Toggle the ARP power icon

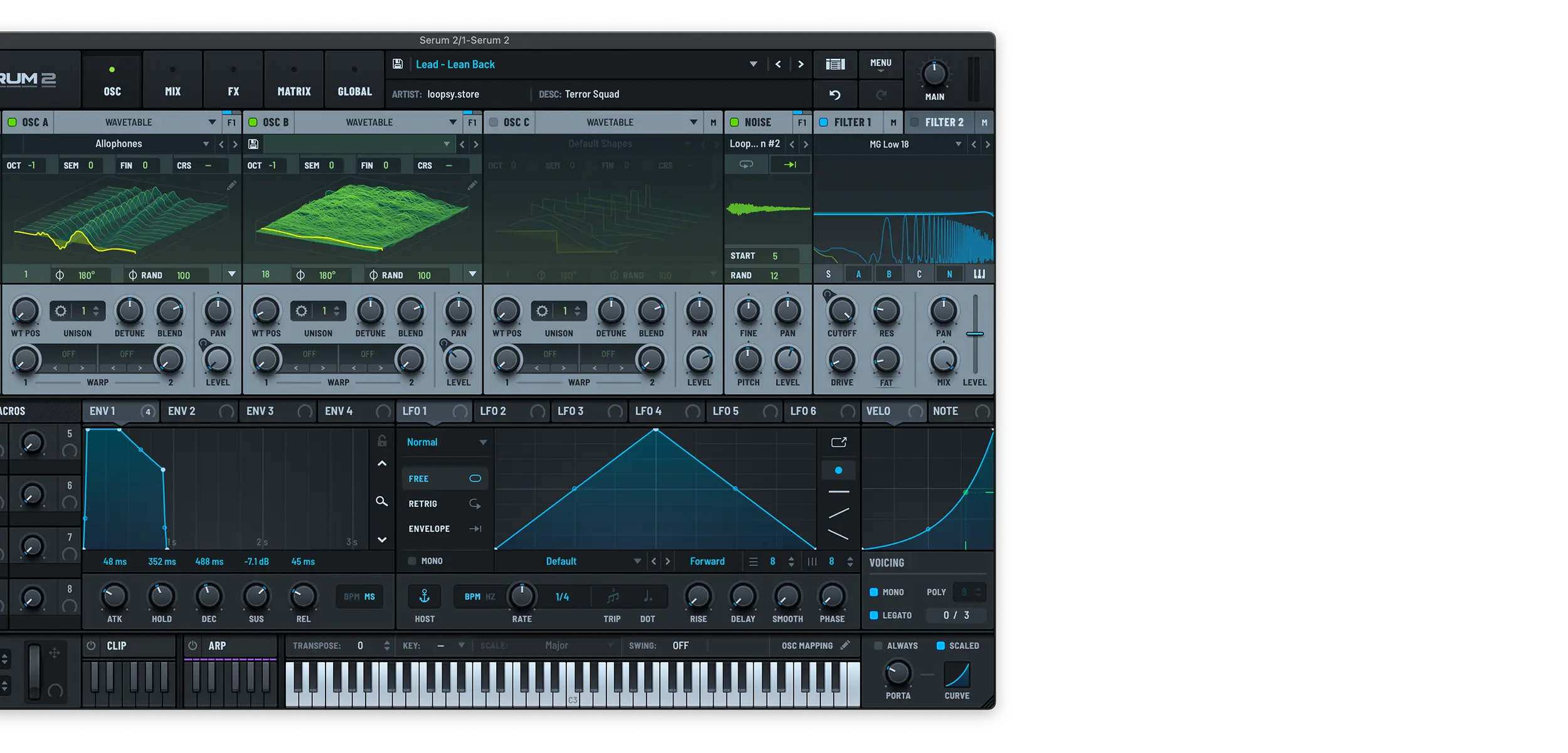tap(193, 646)
